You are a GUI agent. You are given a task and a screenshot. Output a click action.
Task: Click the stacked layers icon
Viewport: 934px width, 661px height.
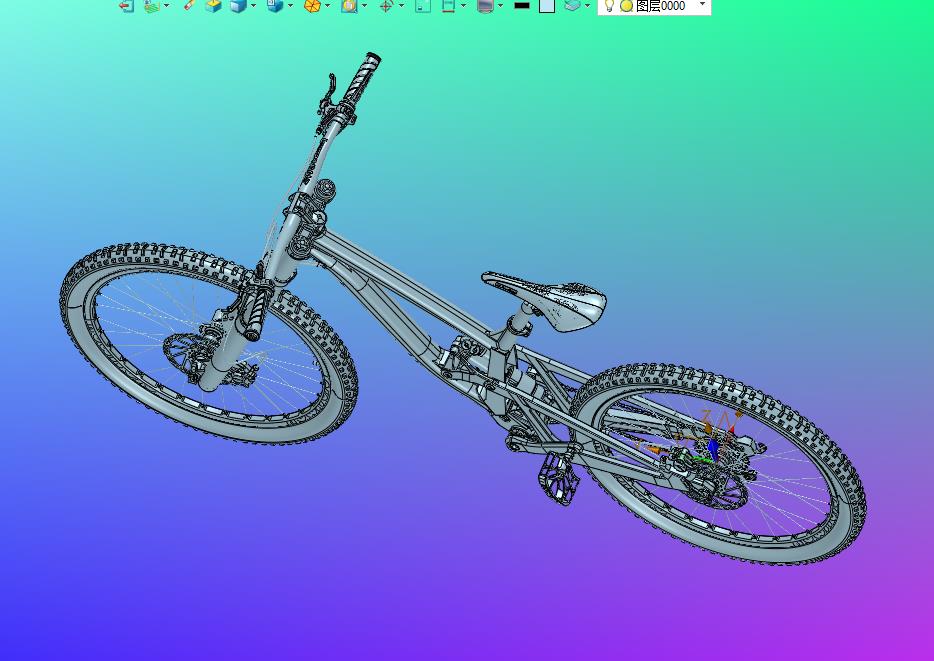tap(572, 5)
